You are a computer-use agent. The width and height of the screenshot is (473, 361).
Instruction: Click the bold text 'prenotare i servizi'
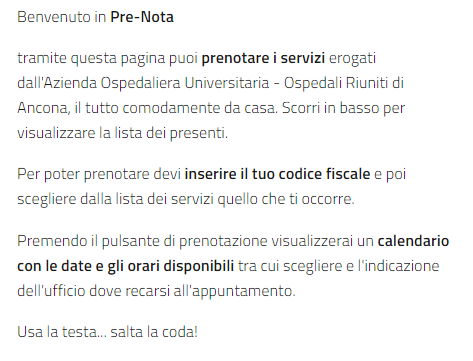[x=263, y=58]
